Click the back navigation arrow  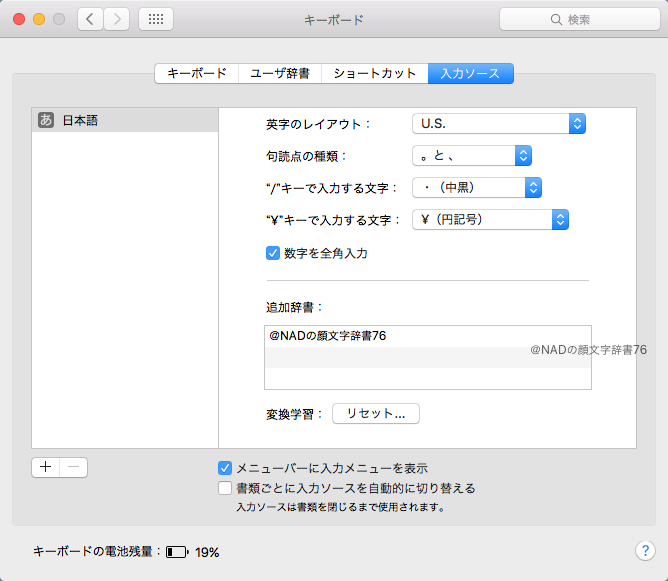click(x=91, y=19)
